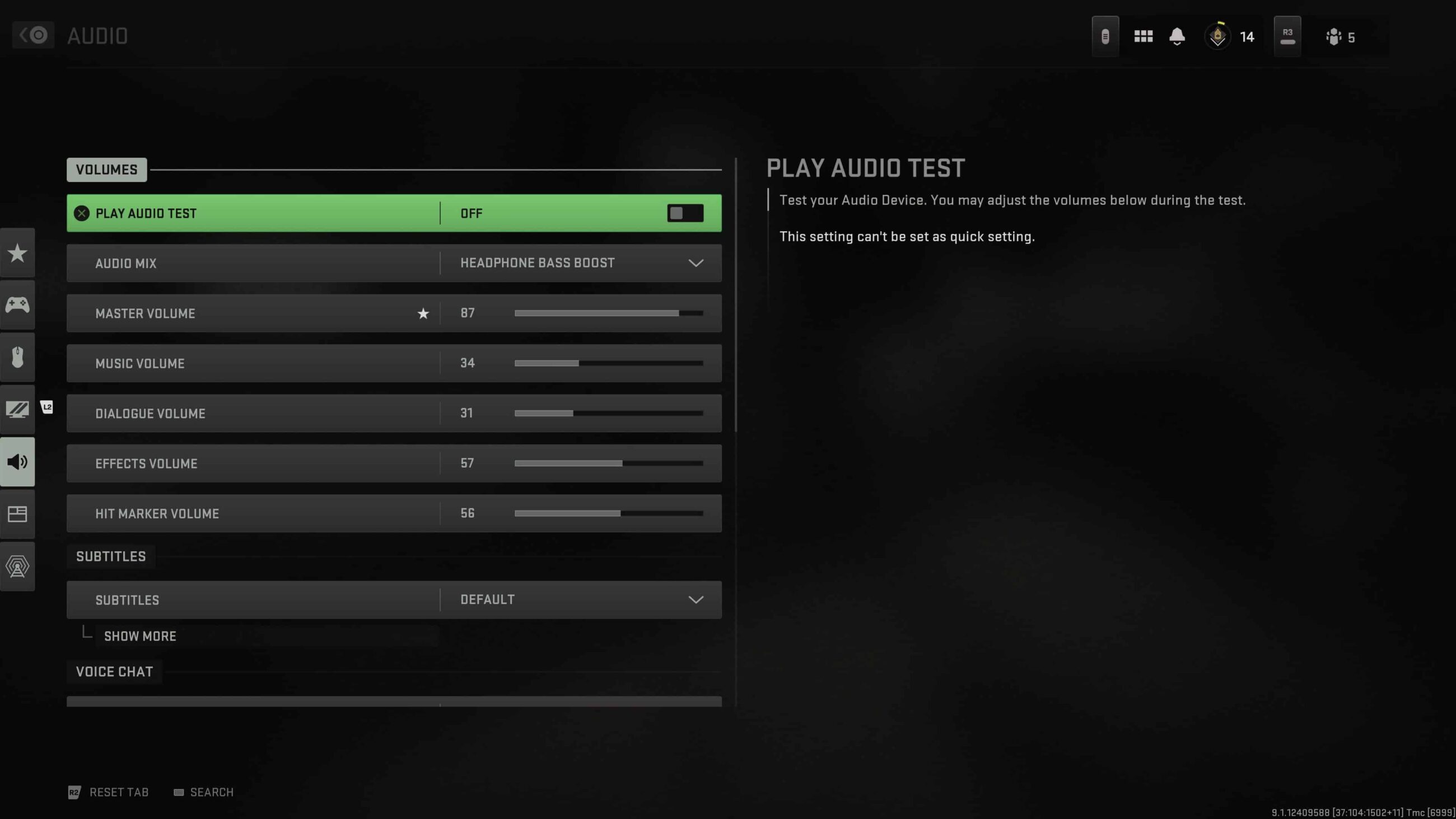This screenshot has width=1456, height=819.
Task: Click the network/connectivity icon in sidebar
Action: (17, 566)
